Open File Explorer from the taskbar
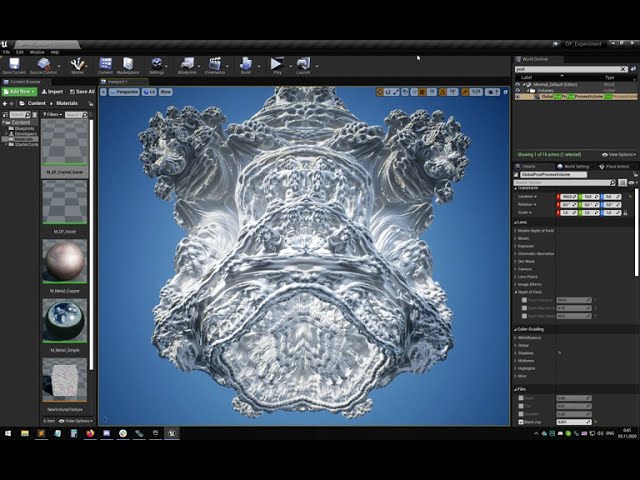 (x=25, y=433)
